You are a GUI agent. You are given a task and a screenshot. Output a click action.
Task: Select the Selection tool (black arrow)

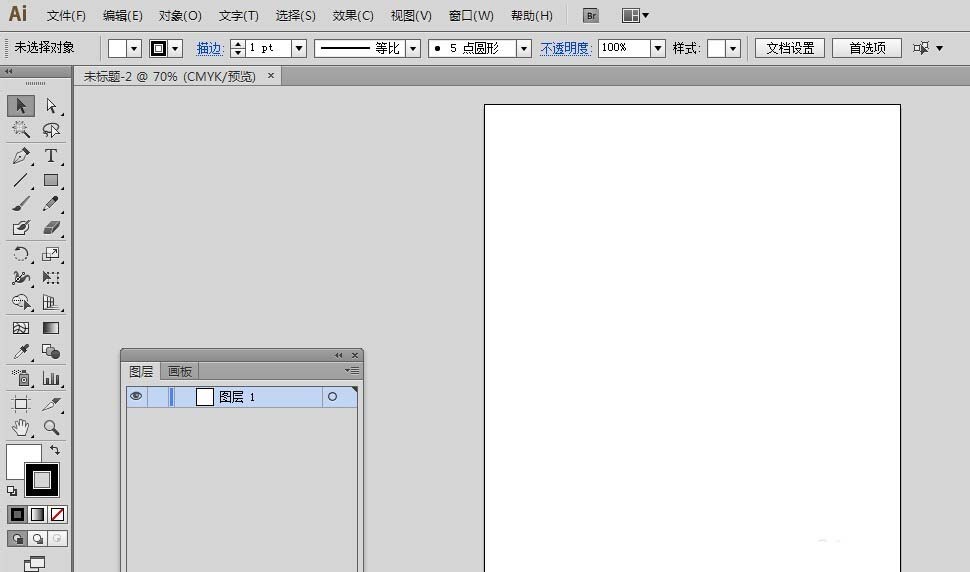(20, 106)
